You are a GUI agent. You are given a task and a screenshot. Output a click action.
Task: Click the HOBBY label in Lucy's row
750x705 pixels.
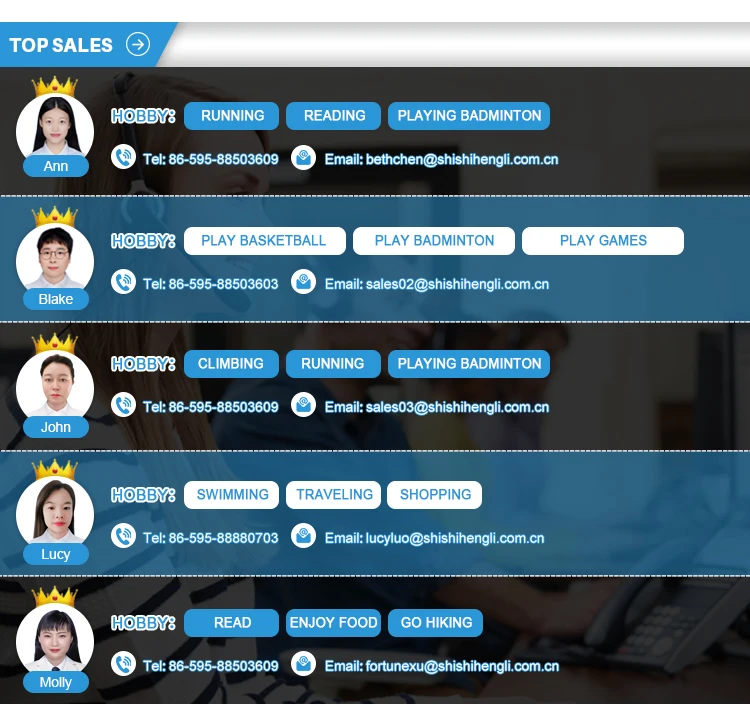point(143,495)
